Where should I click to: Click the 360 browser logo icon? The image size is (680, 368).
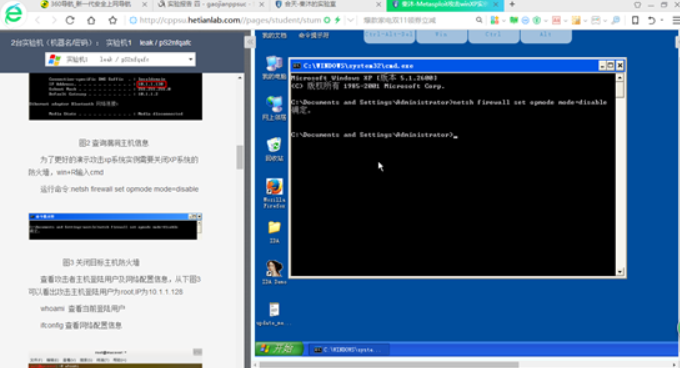pos(13,14)
